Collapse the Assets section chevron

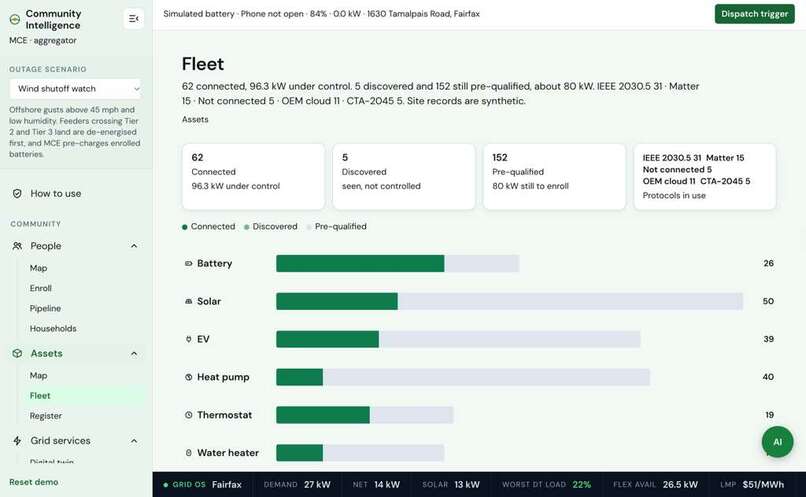click(x=134, y=354)
